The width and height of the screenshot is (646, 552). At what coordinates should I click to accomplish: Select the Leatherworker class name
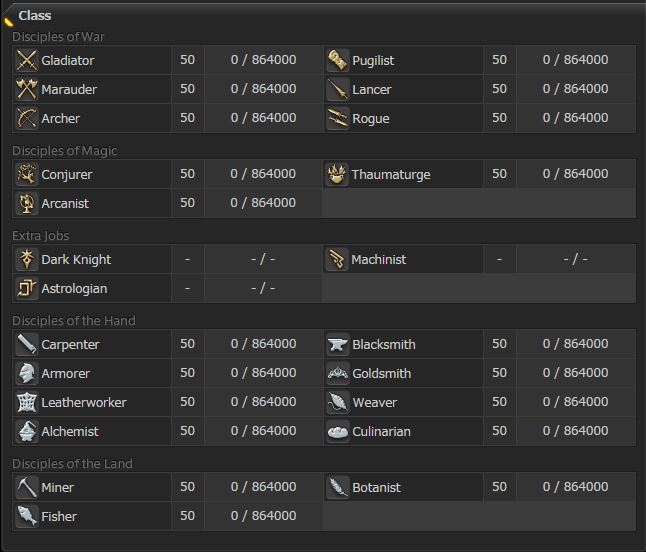pos(84,402)
